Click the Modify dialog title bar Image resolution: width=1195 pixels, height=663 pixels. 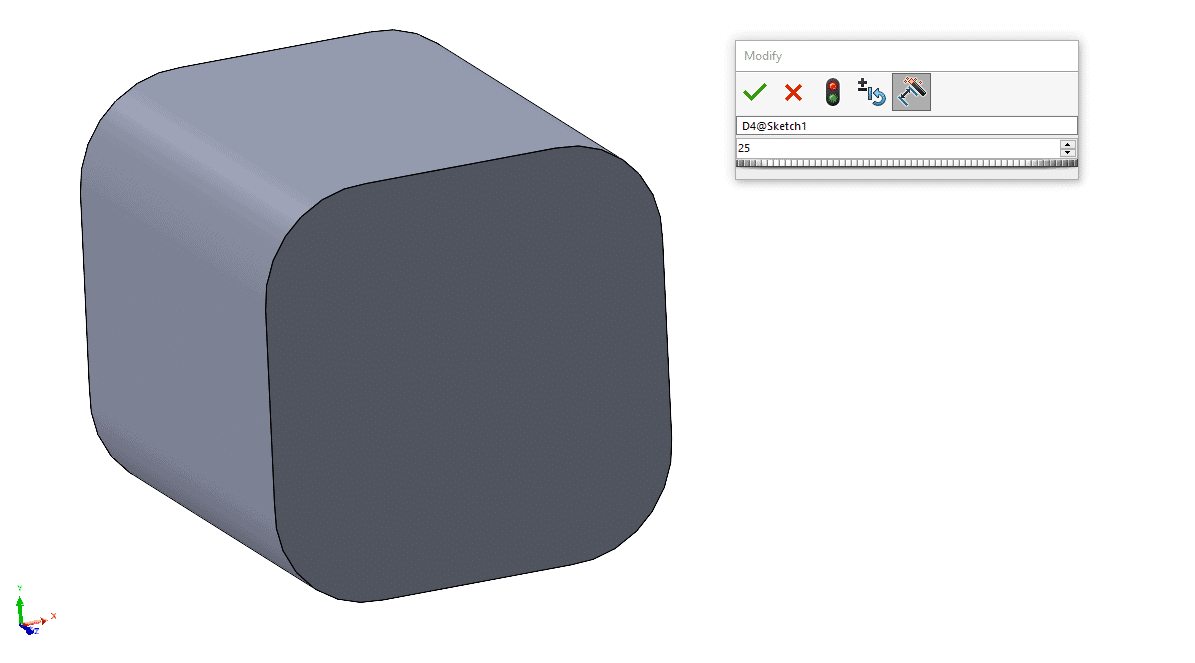[900, 56]
